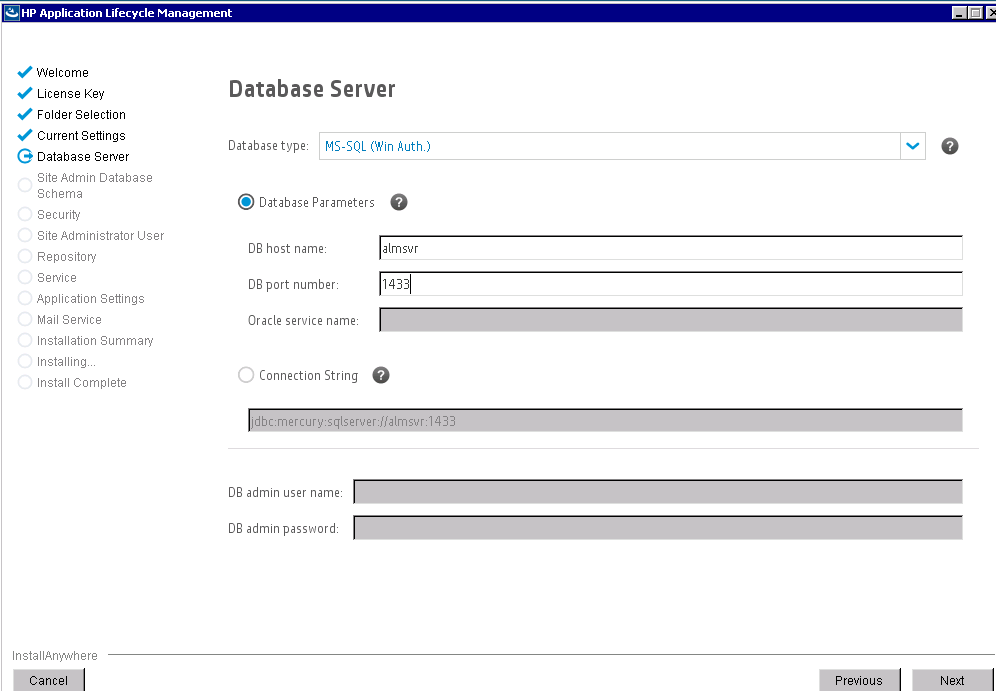Open the Database type dropdown arrow
This screenshot has width=996, height=691.
(913, 146)
